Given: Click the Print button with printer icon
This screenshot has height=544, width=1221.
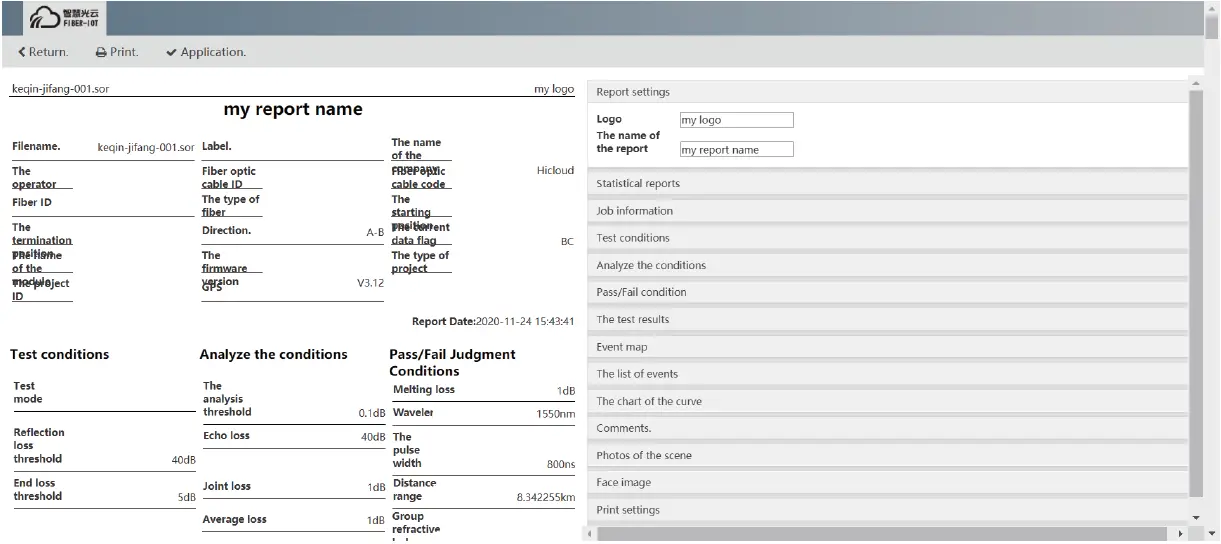Looking at the screenshot, I should pos(117,52).
